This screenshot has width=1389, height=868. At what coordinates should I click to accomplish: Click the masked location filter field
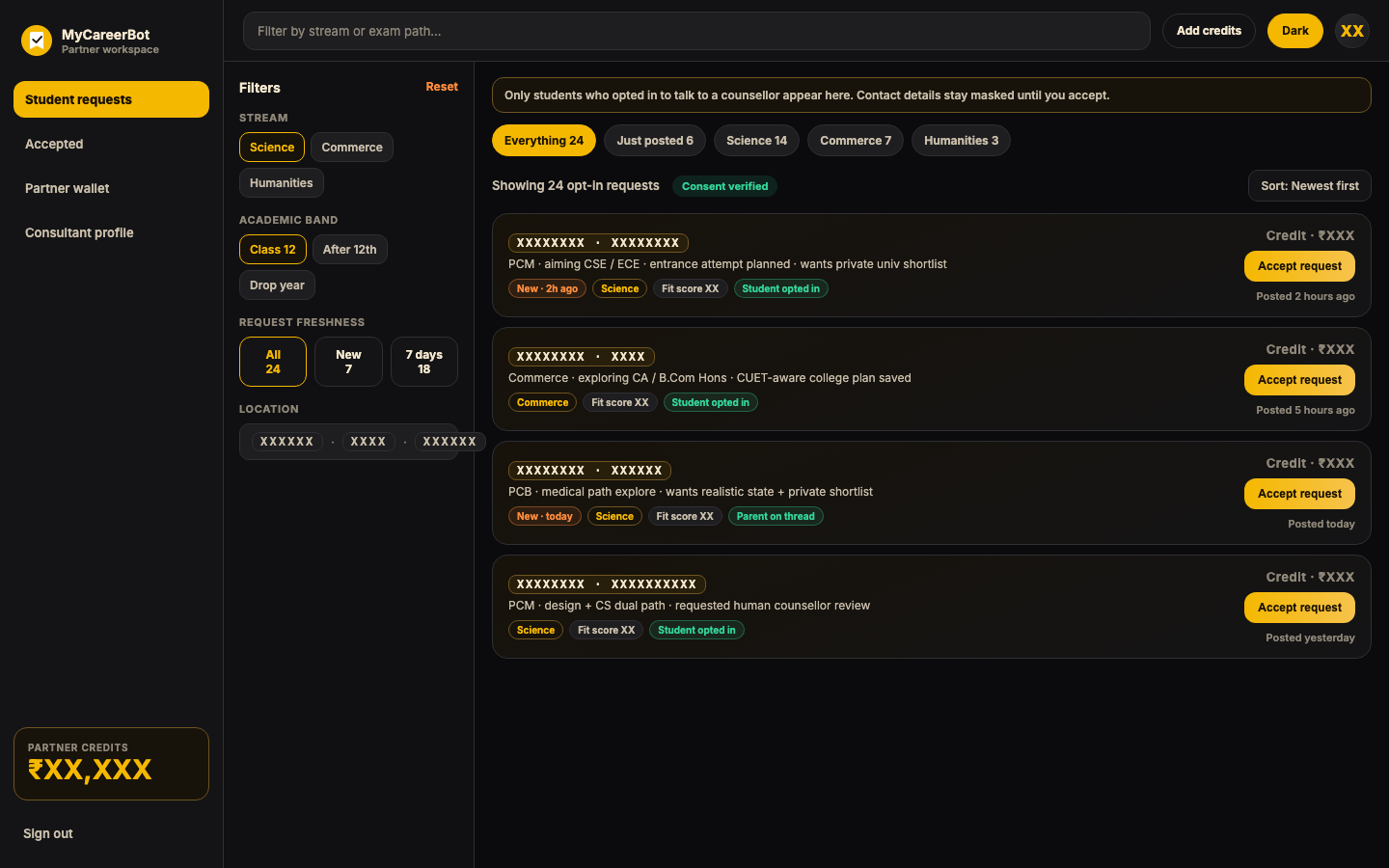coord(348,442)
